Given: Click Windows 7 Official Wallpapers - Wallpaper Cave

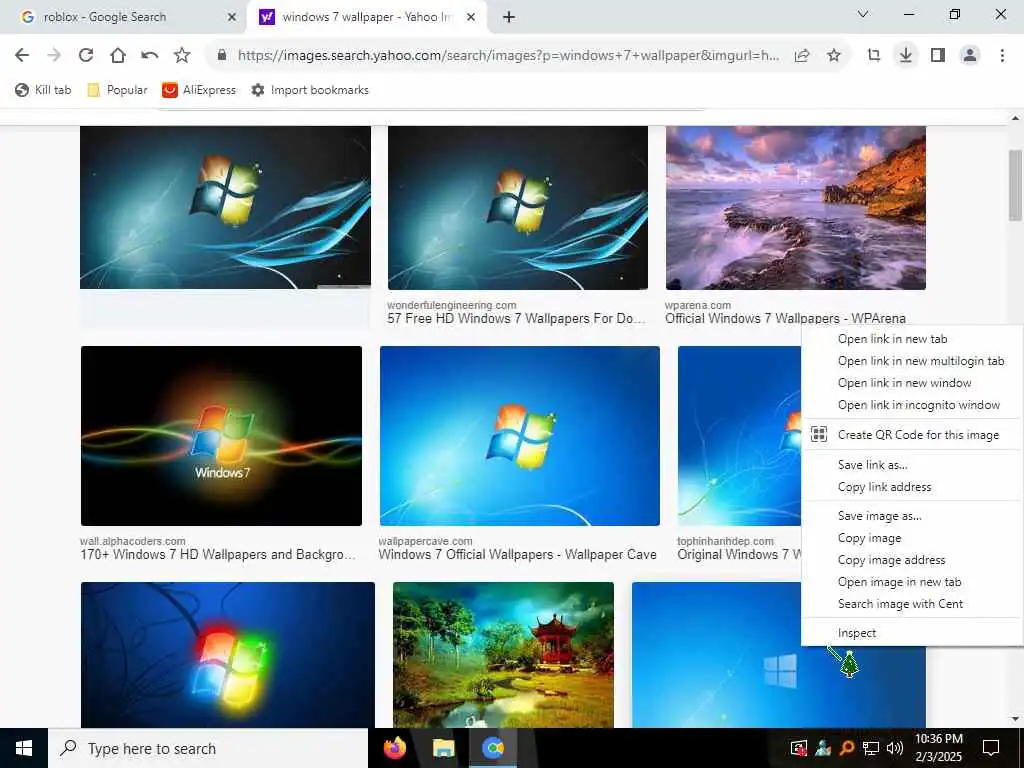Looking at the screenshot, I should tap(517, 554).
